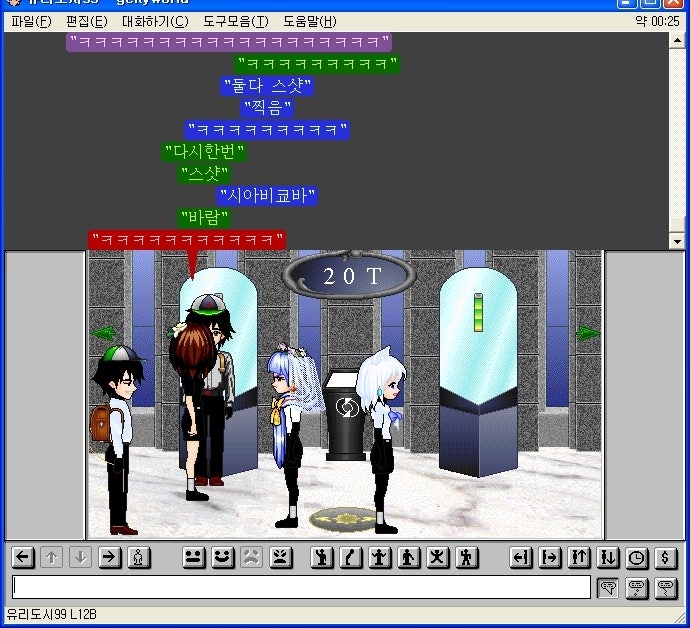Click the green right arrow in the scene
Viewport: 690px width, 628px height.
pyautogui.click(x=588, y=333)
